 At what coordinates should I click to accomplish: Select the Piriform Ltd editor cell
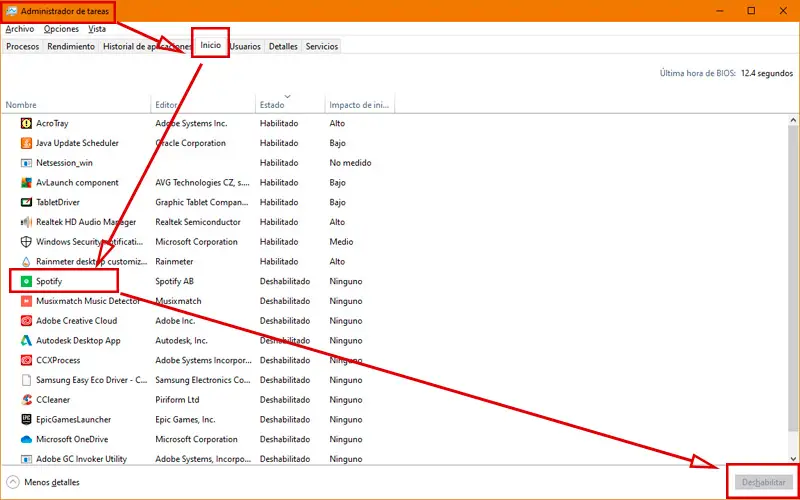tap(177, 399)
